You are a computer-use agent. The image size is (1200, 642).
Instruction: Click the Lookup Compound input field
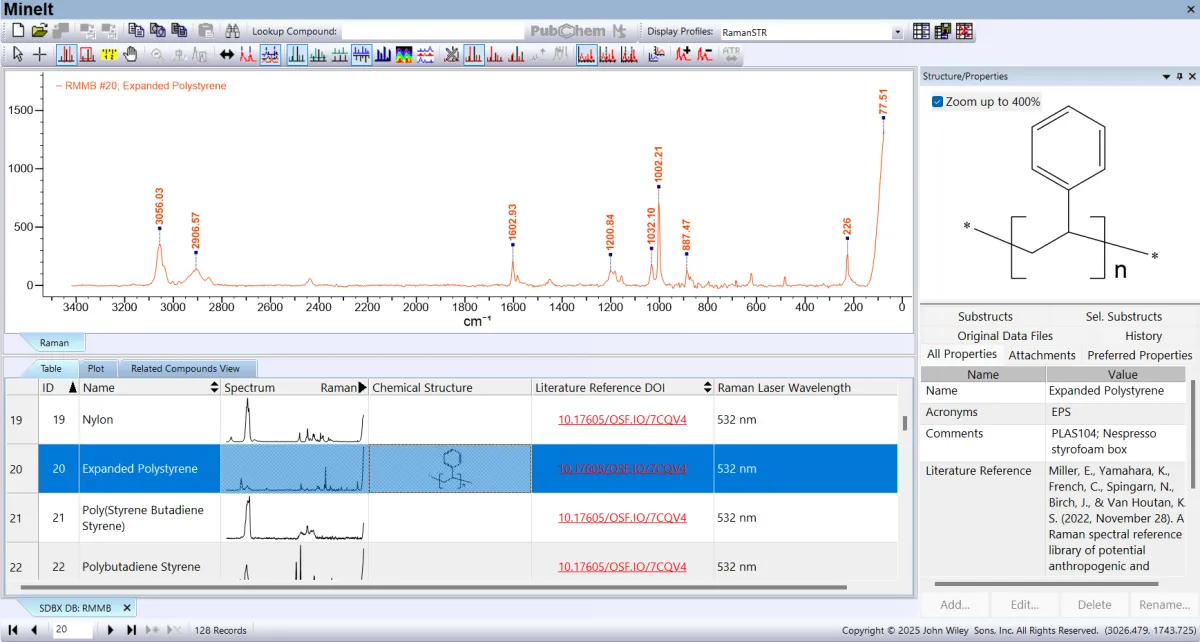(x=432, y=32)
